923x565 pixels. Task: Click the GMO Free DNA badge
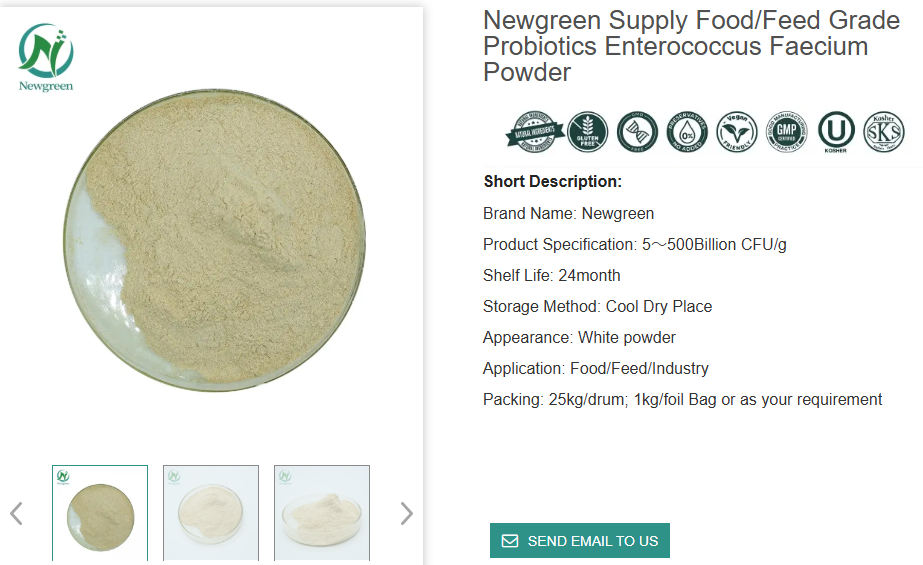click(x=637, y=131)
